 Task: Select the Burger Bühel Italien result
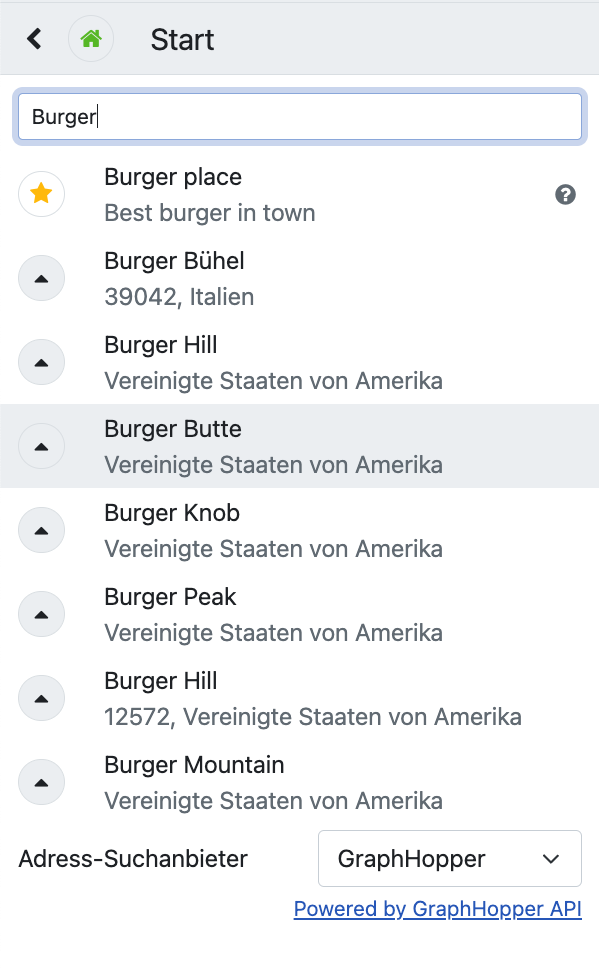click(300, 278)
